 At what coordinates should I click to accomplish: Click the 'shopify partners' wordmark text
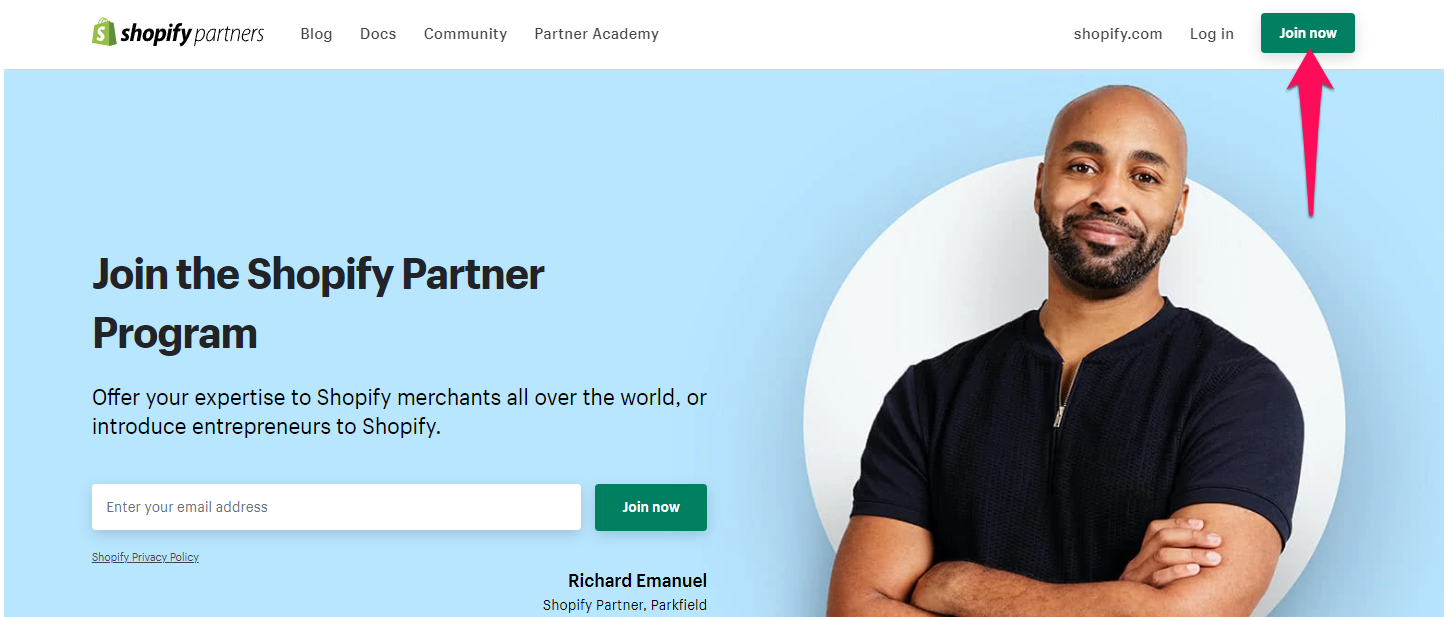tap(192, 34)
